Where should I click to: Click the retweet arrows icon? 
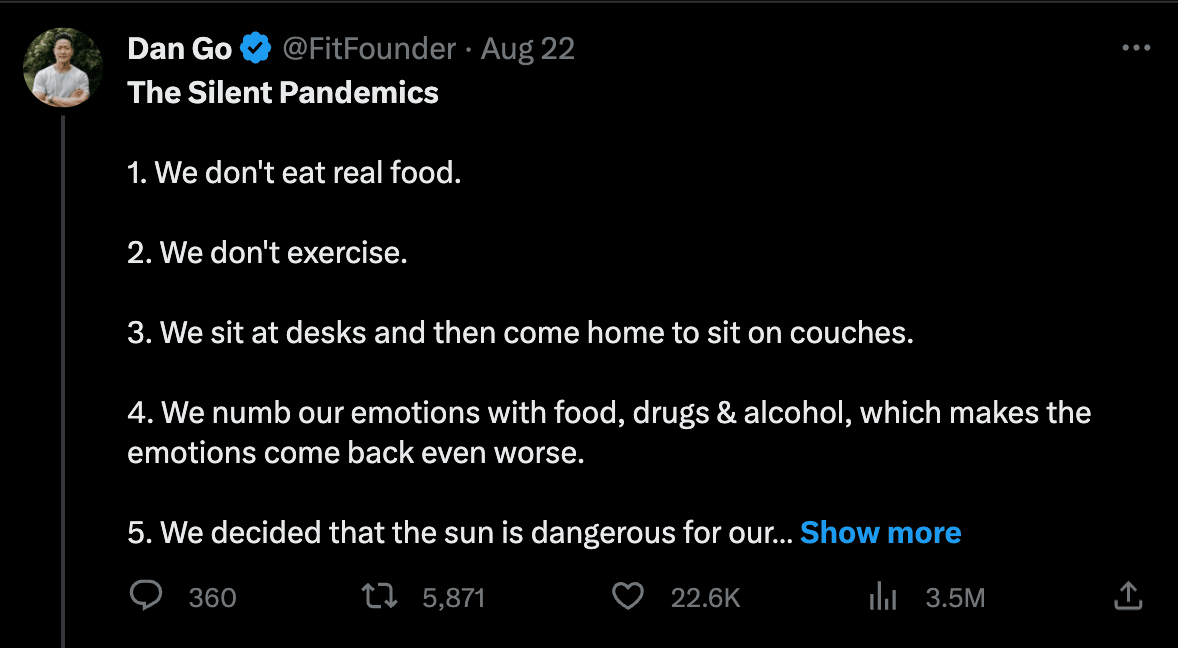click(x=379, y=597)
